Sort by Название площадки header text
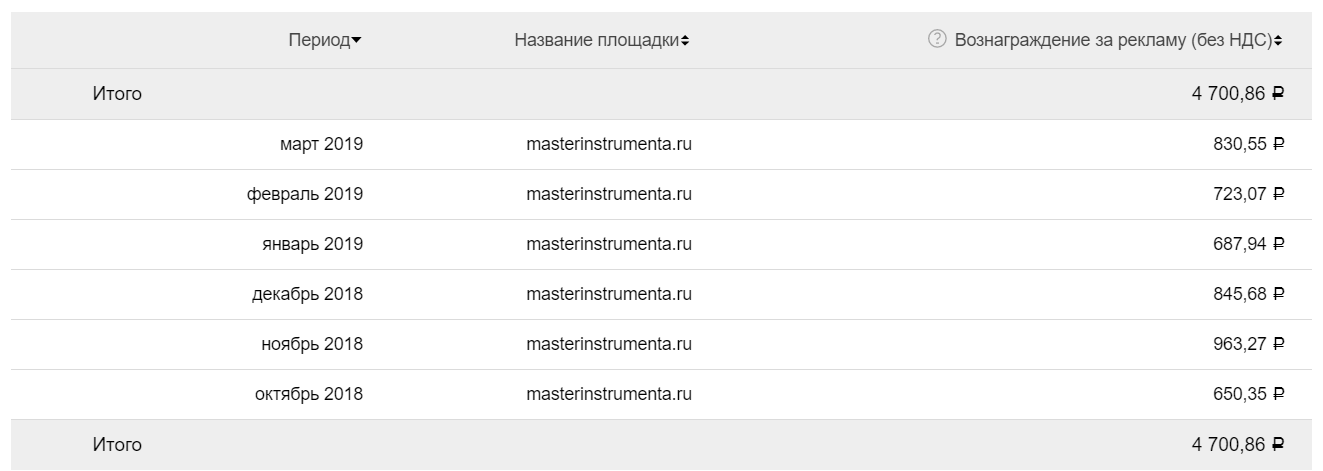The width and height of the screenshot is (1323, 471). point(596,40)
